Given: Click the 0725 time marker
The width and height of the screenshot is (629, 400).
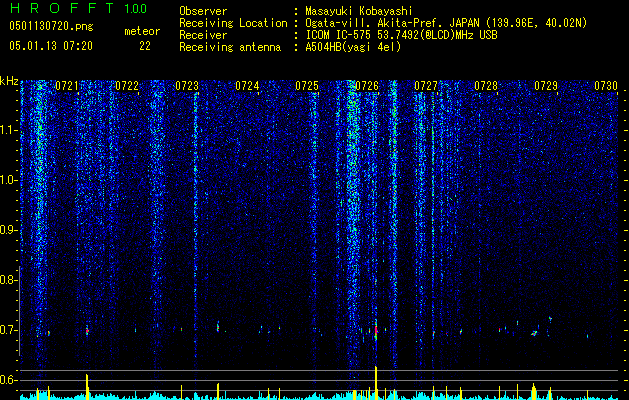Looking at the screenshot, I should [307, 86].
